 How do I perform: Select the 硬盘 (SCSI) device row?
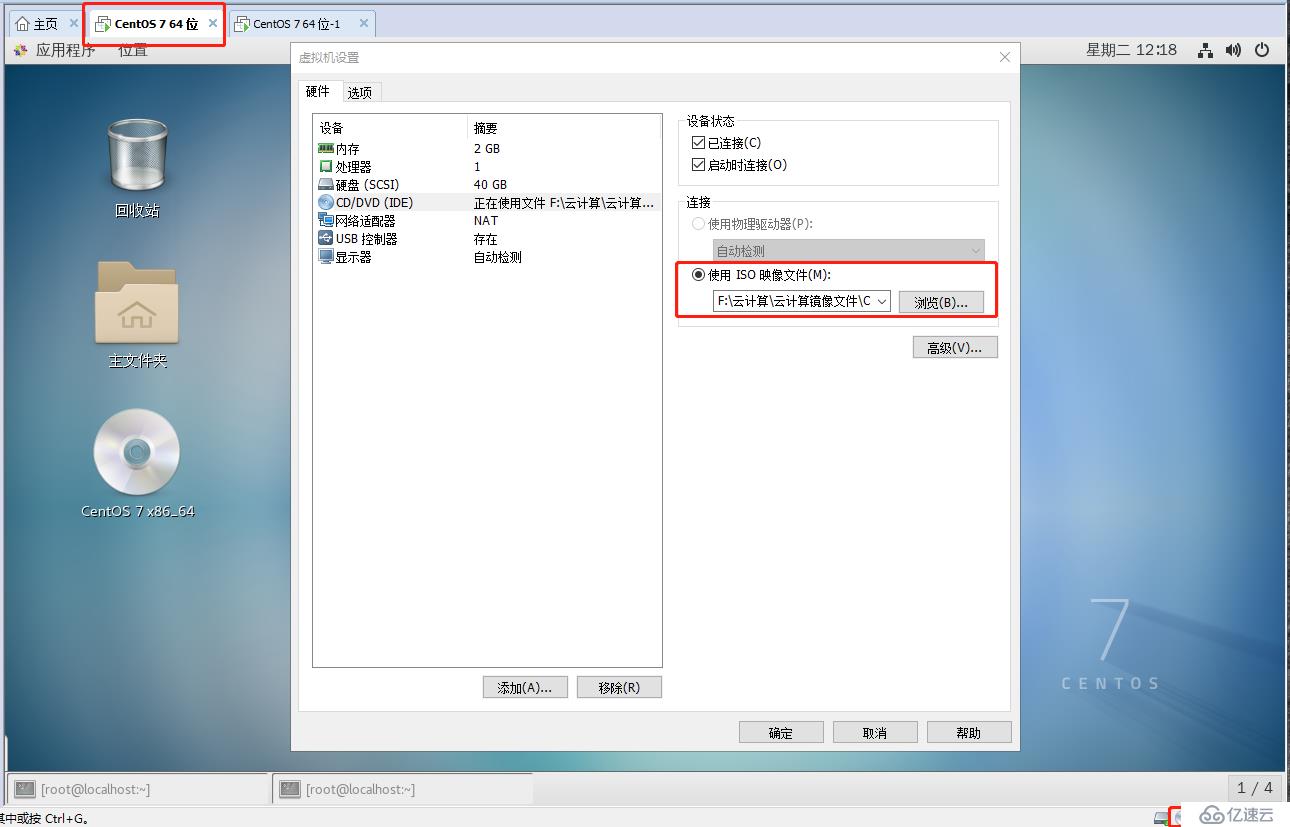click(487, 184)
